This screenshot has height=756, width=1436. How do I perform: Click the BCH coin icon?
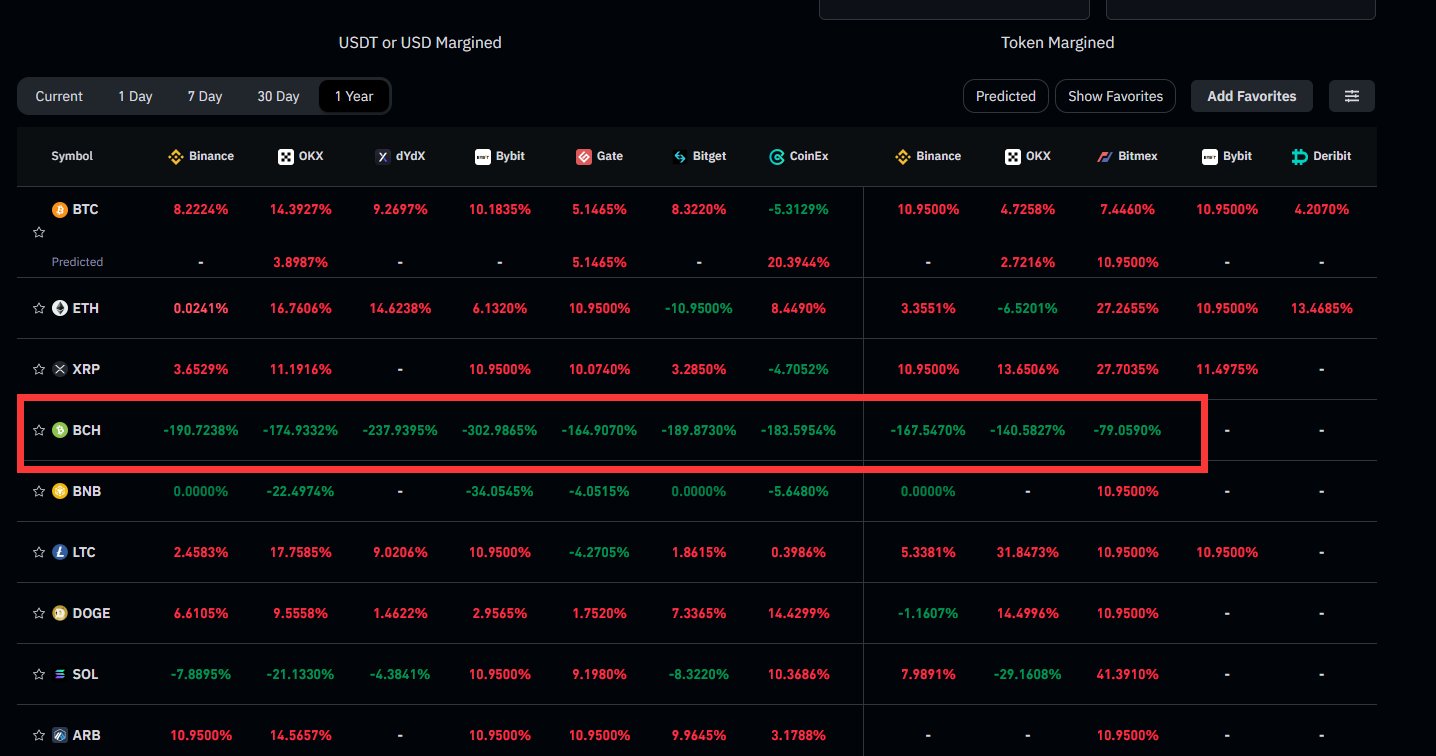point(60,430)
